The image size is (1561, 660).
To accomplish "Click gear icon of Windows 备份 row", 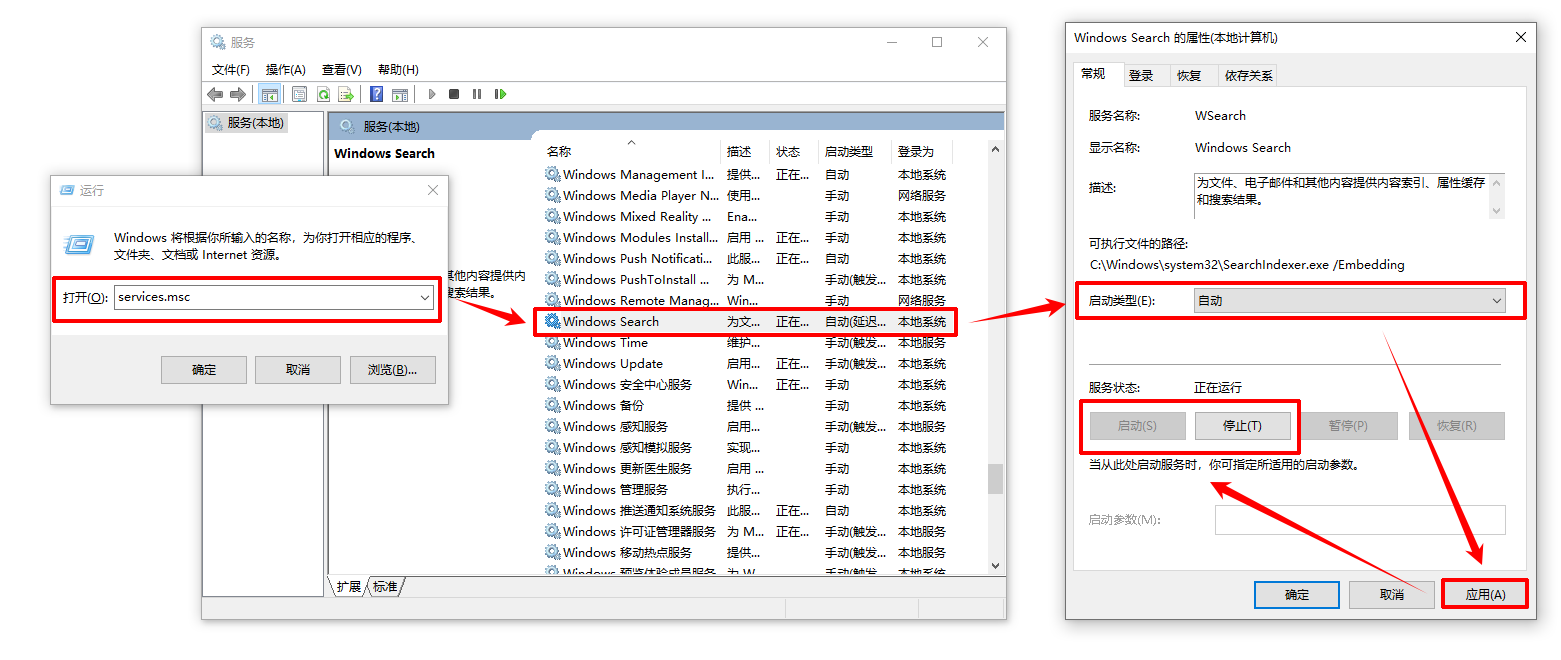I will [552, 405].
